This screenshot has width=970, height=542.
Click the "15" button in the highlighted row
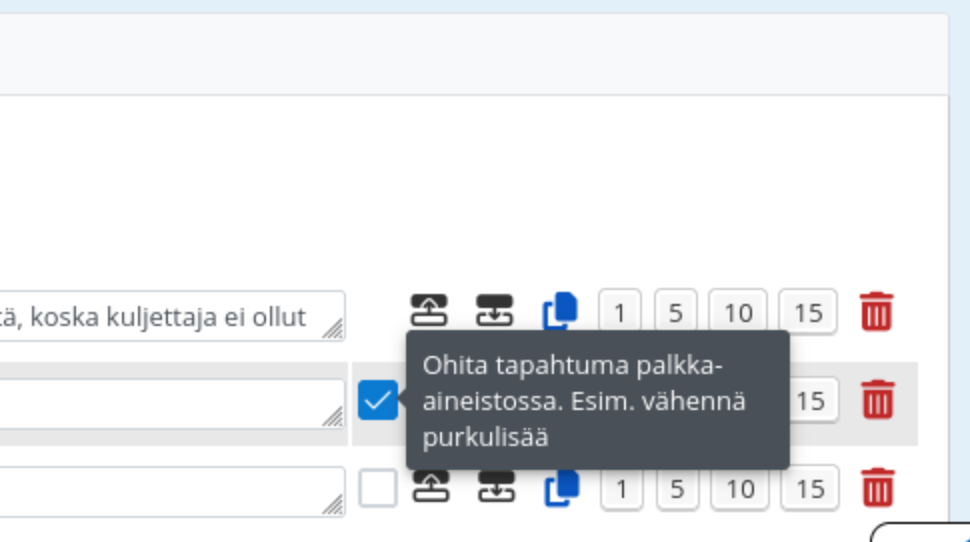(x=810, y=400)
